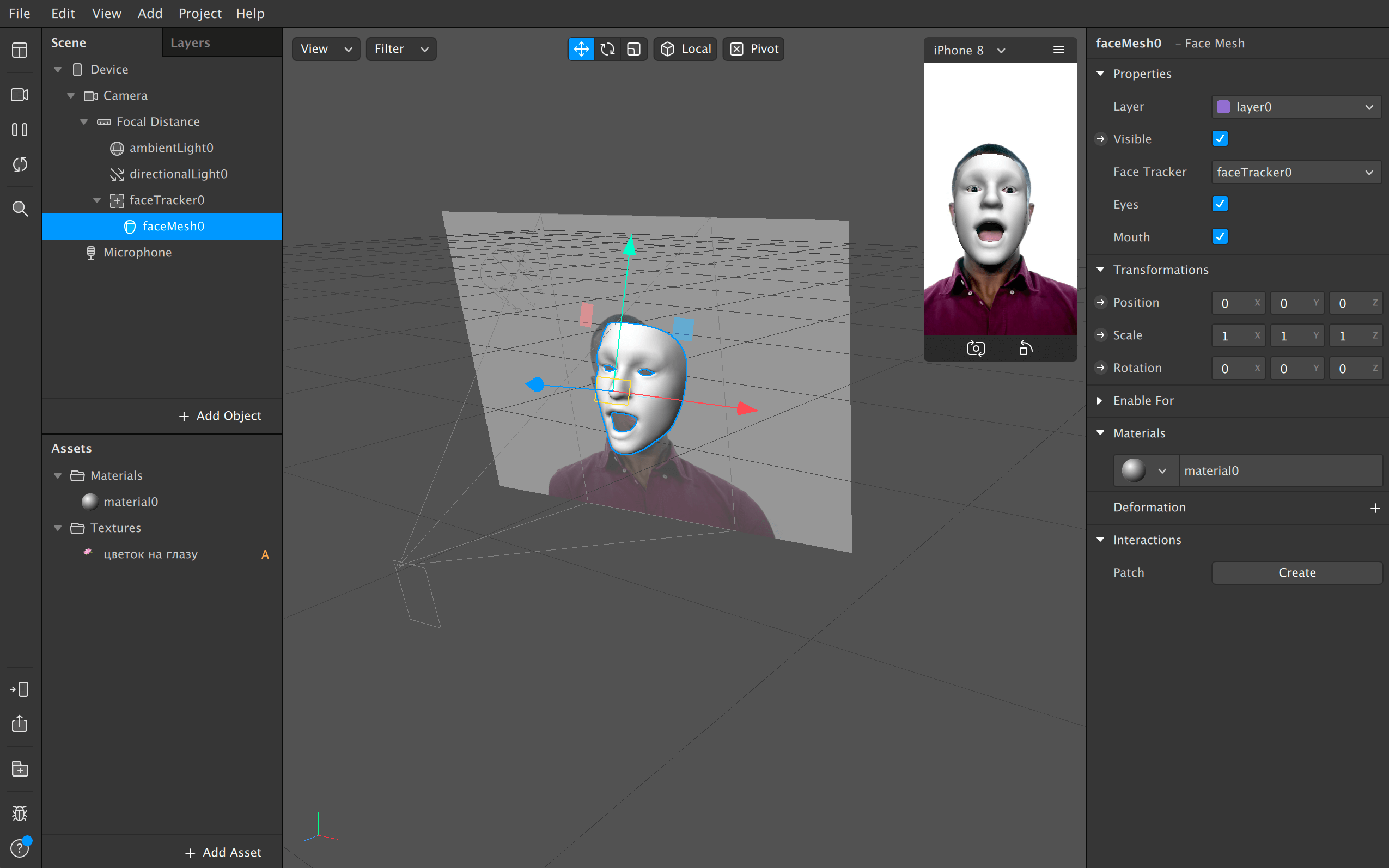Screen dimensions: 1389x868
Task: Open the simulator hamburger menu
Action: coord(1059,50)
